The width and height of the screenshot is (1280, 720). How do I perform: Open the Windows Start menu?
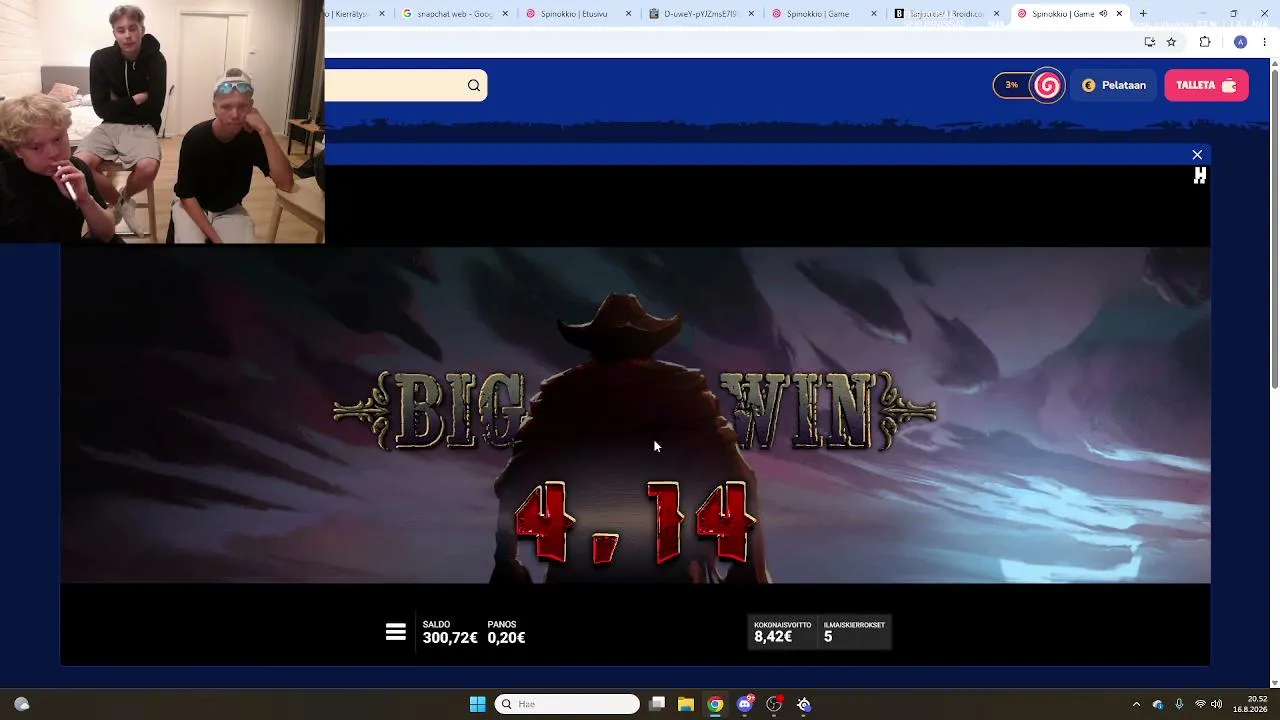click(x=477, y=704)
